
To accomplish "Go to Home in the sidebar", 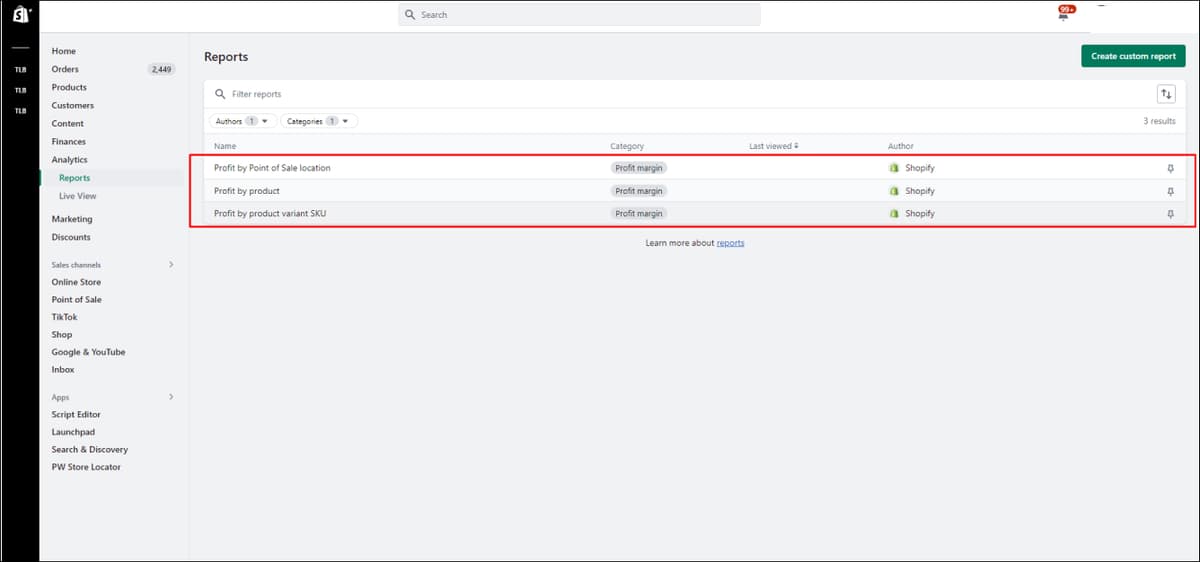I will coord(64,51).
